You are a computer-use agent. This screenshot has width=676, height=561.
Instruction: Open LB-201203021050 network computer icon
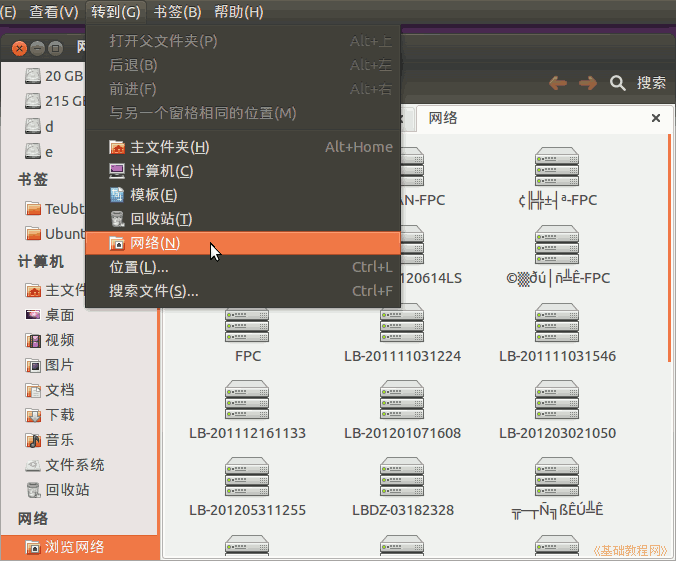coord(557,402)
